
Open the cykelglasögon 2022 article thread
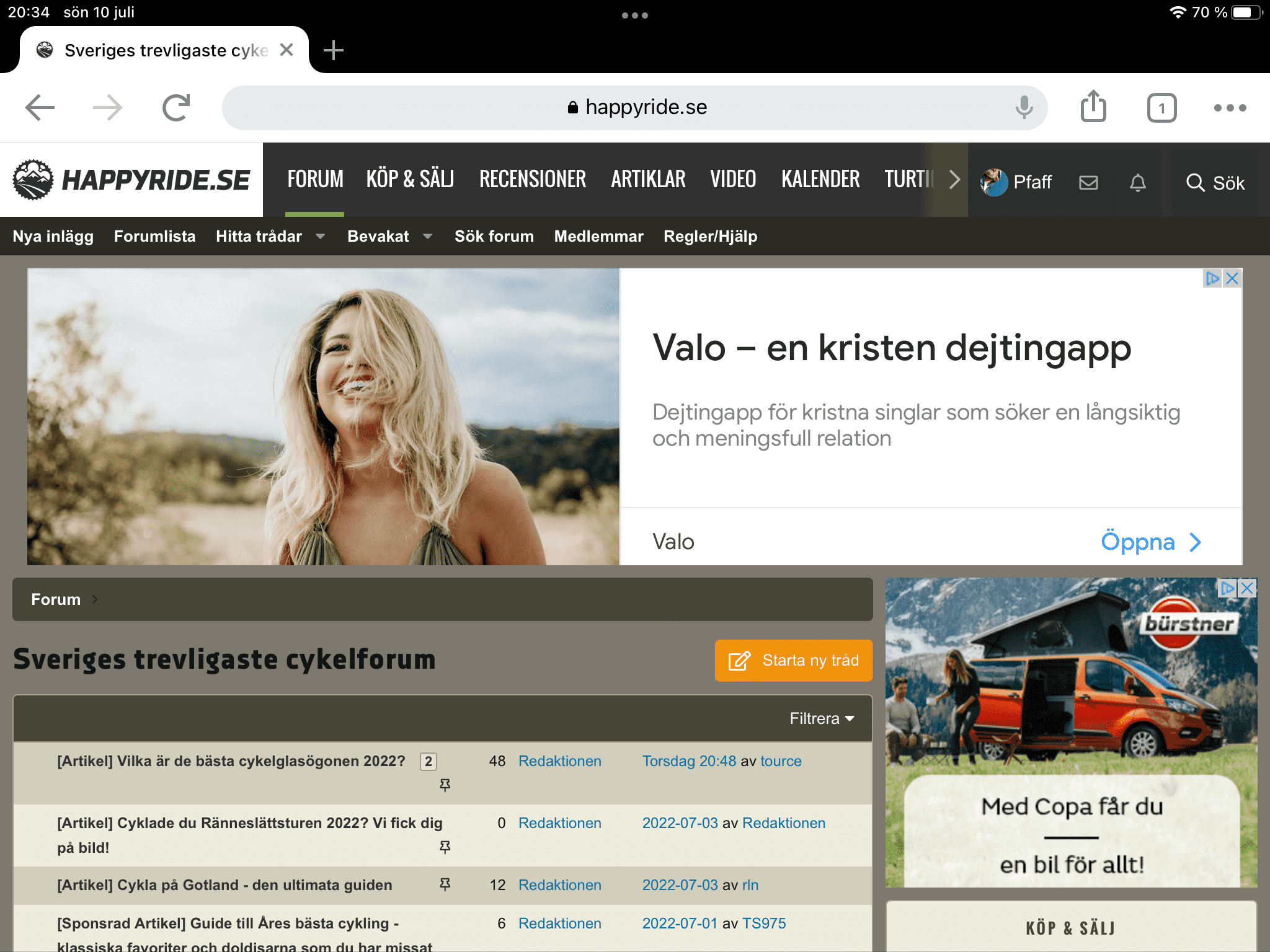click(231, 761)
